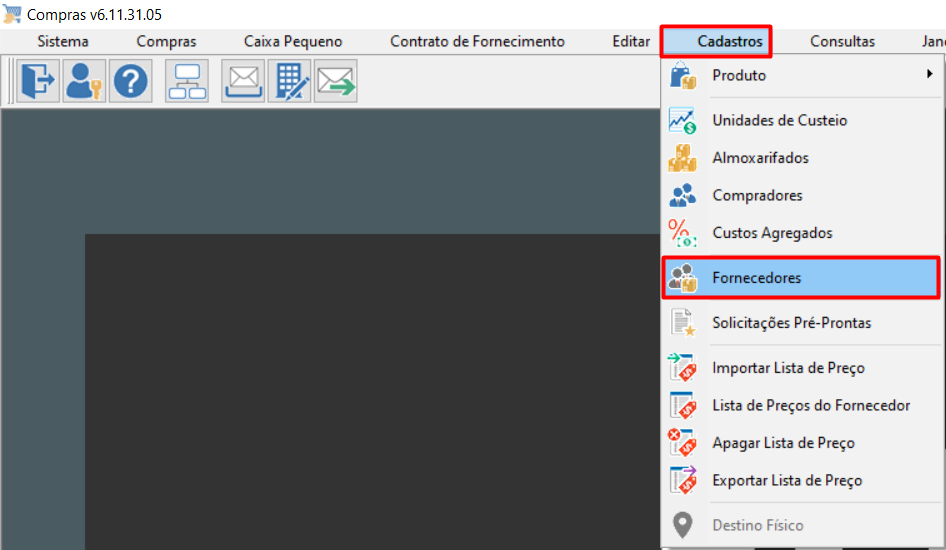Click the Exportar Lista de Preço icon
This screenshot has height=550, width=946.
(x=682, y=481)
